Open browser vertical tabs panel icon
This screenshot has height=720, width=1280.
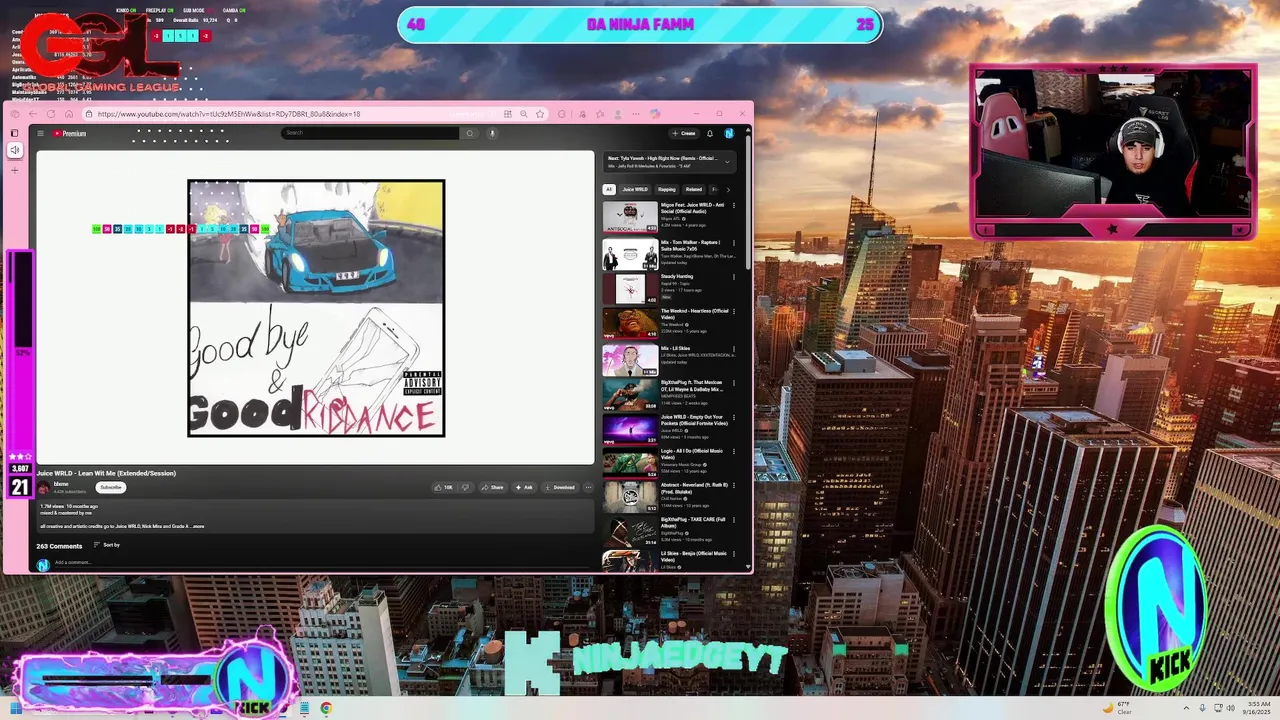tap(14, 133)
